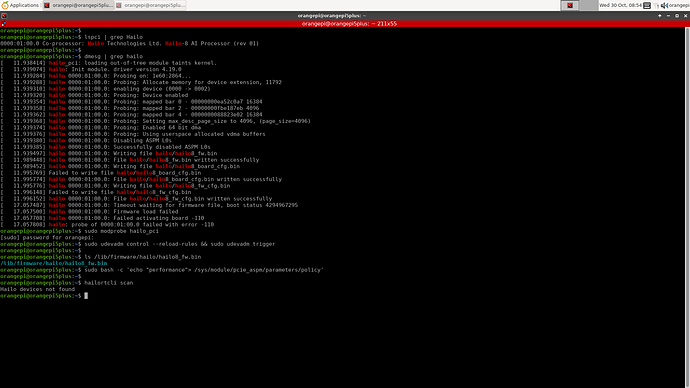Click 'hailo8_board_cfg.bin written successfully' line

tap(141, 179)
